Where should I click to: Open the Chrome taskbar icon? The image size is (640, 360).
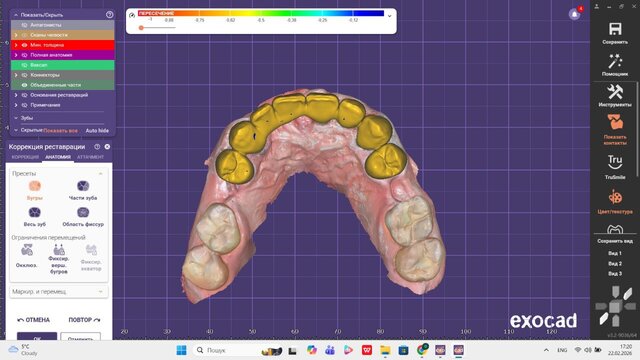tap(422, 350)
